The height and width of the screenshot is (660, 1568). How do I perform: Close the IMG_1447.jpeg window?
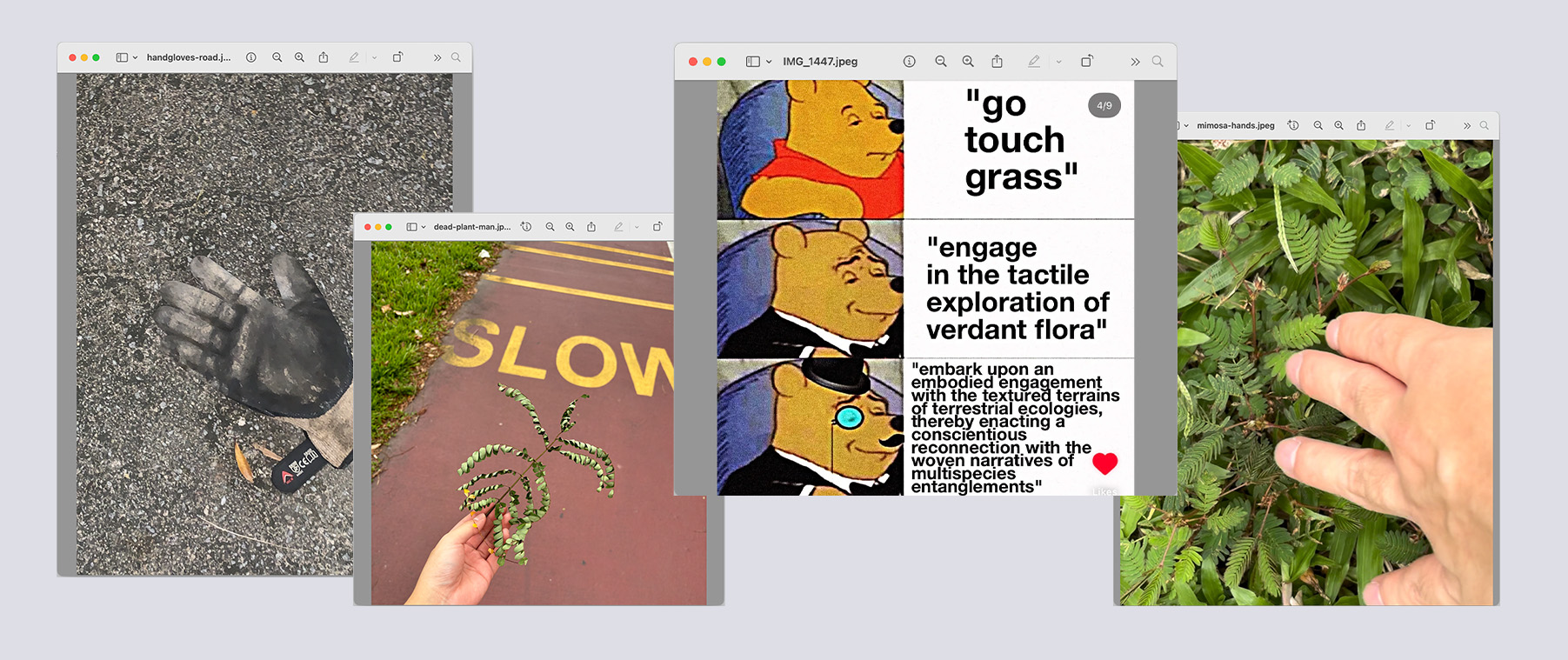pyautogui.click(x=693, y=62)
